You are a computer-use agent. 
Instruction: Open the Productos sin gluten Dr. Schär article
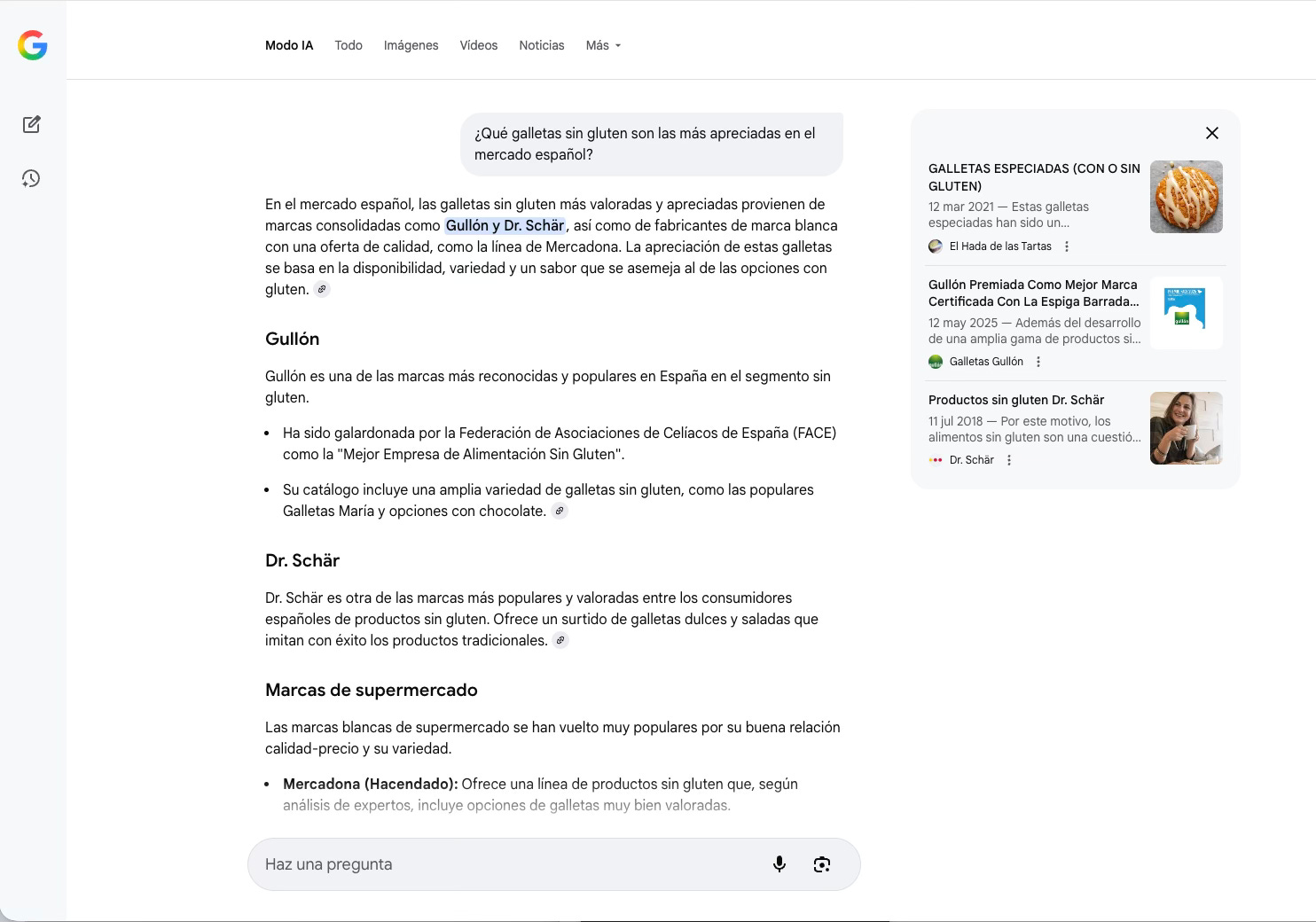(1016, 400)
